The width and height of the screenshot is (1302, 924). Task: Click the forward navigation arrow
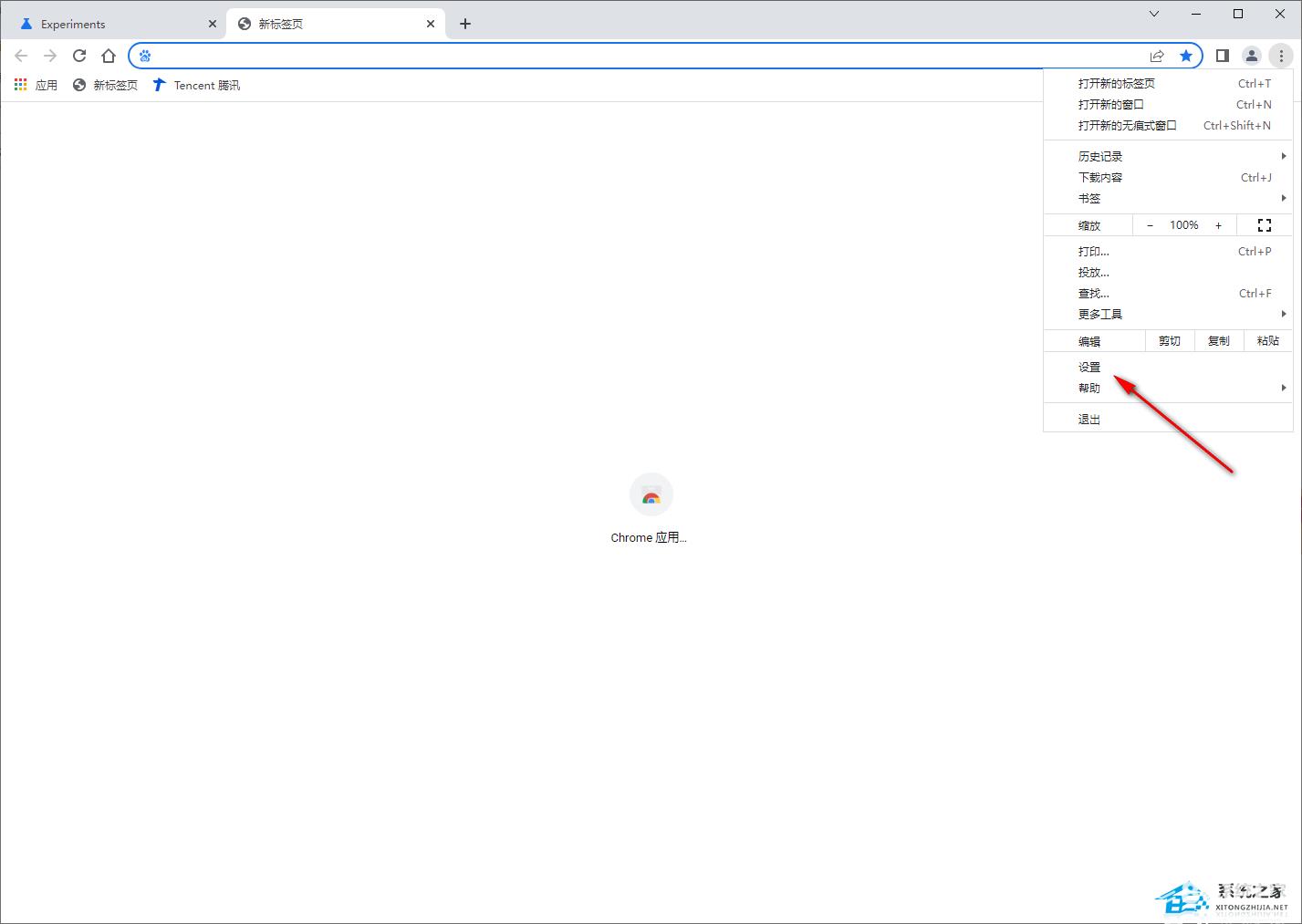[50, 56]
